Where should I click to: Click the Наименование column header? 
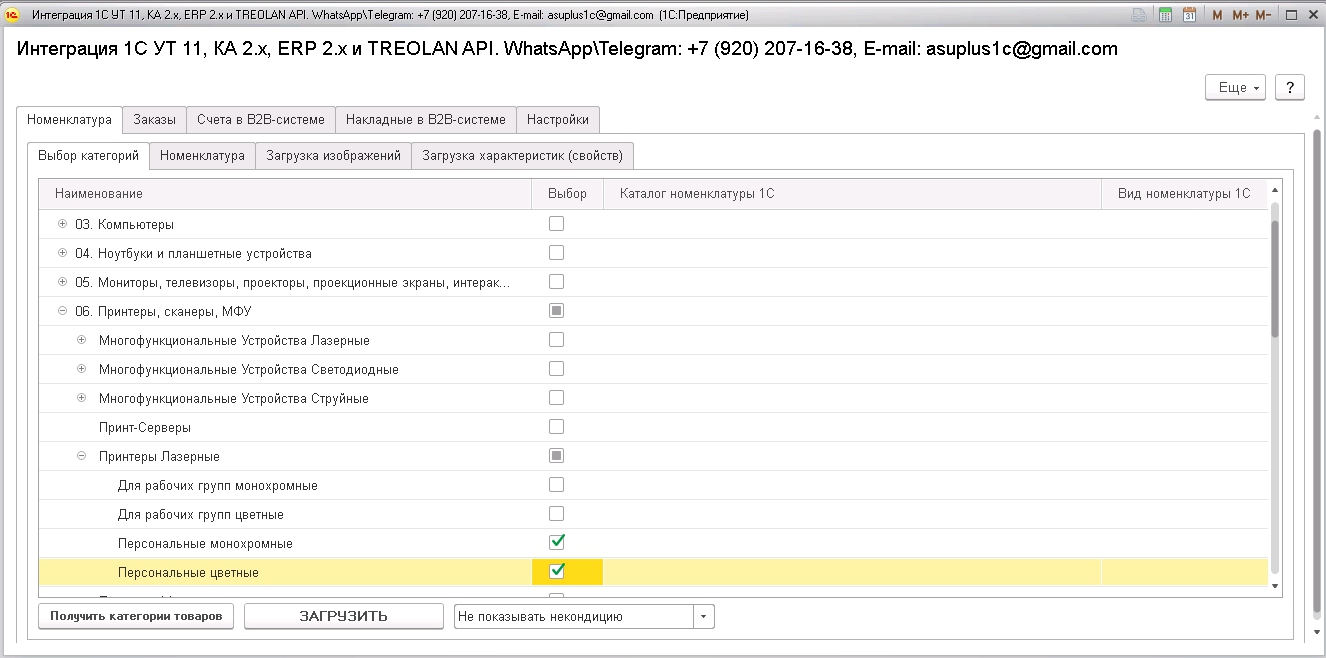[285, 193]
